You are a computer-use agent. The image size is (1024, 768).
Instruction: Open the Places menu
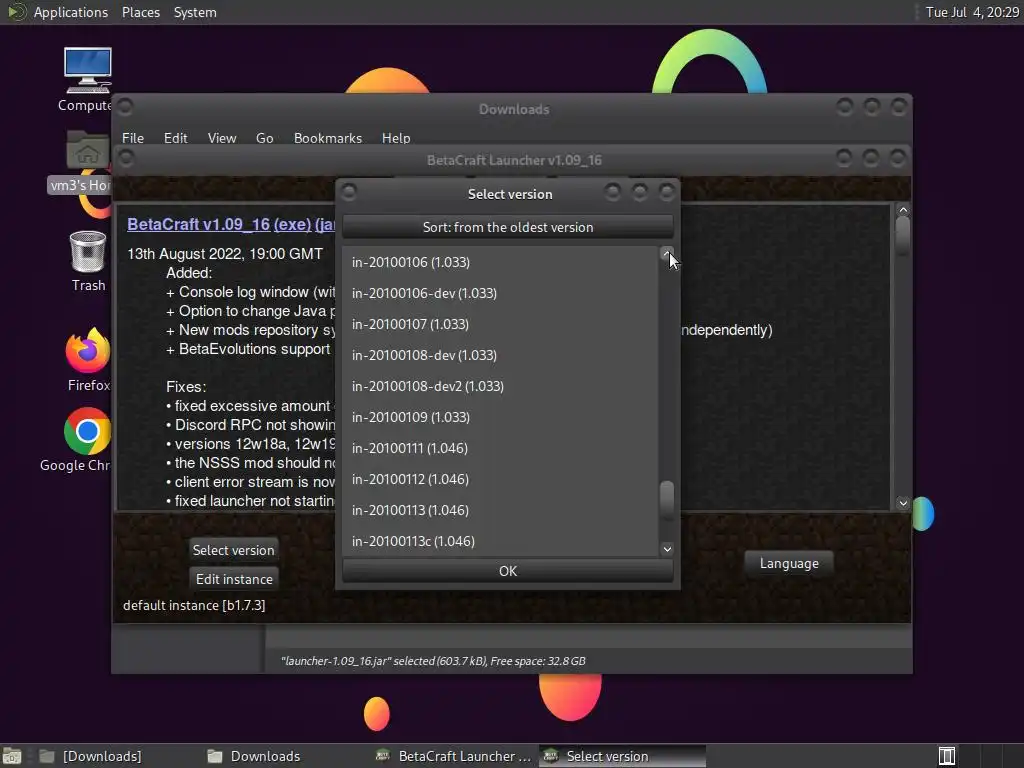click(x=140, y=12)
